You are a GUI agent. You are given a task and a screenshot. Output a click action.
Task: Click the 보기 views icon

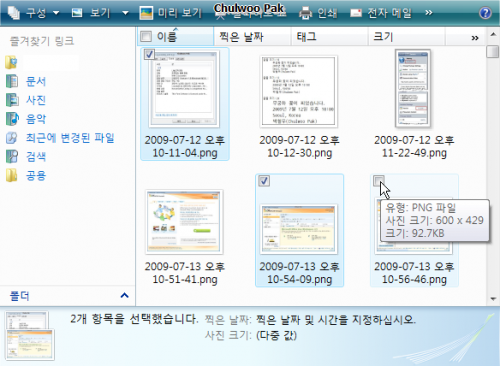point(77,13)
